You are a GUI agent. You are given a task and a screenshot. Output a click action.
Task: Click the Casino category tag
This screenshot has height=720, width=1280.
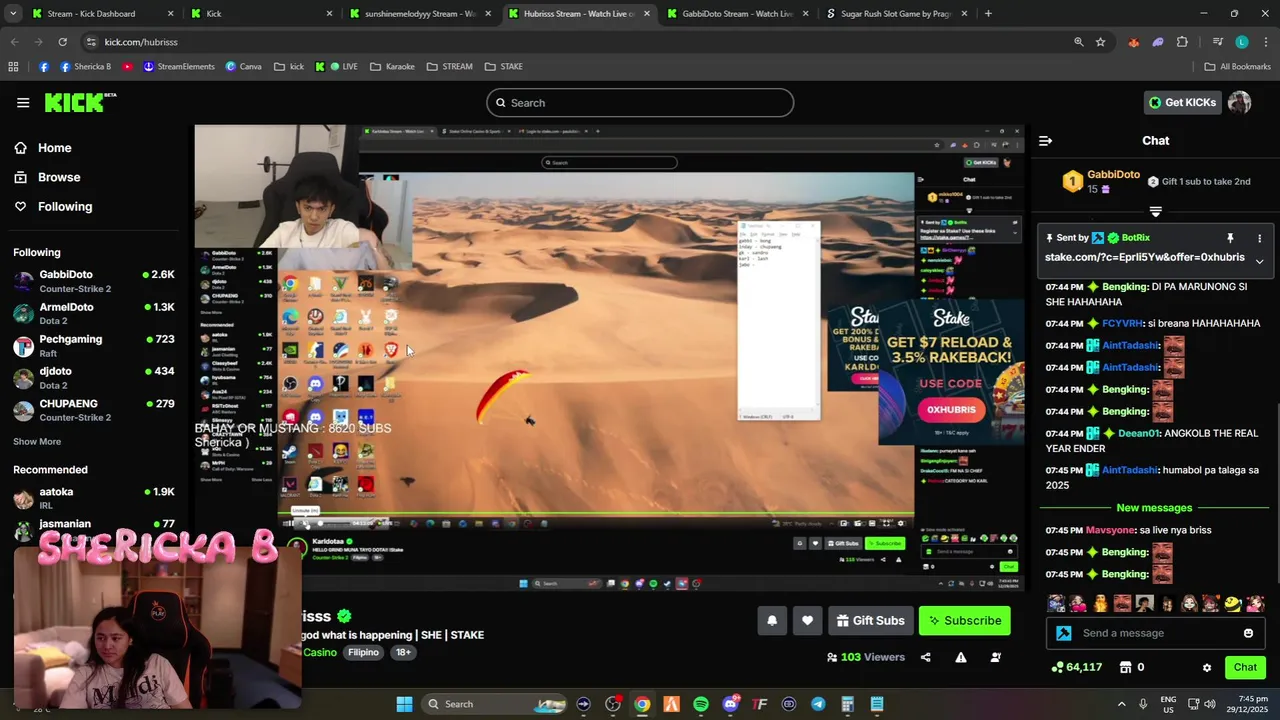pyautogui.click(x=320, y=652)
